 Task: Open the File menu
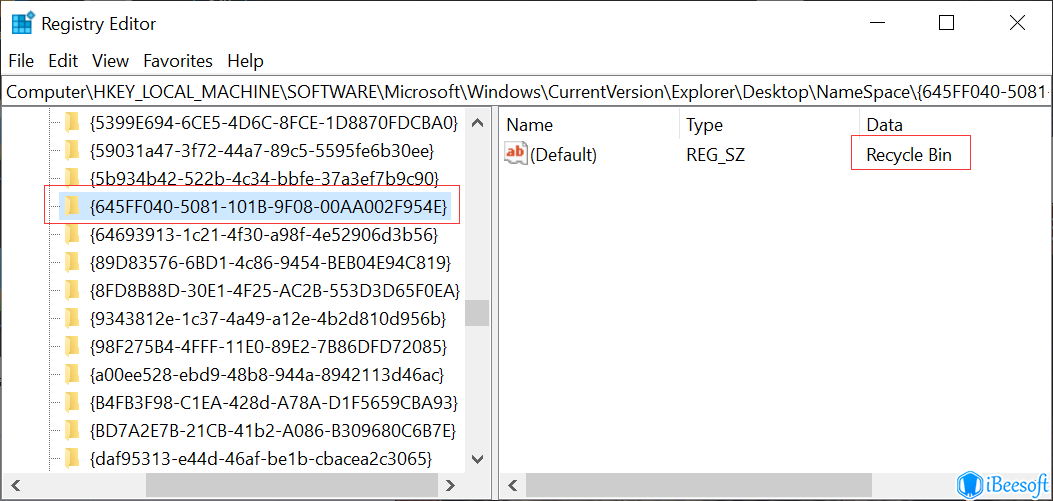point(21,61)
